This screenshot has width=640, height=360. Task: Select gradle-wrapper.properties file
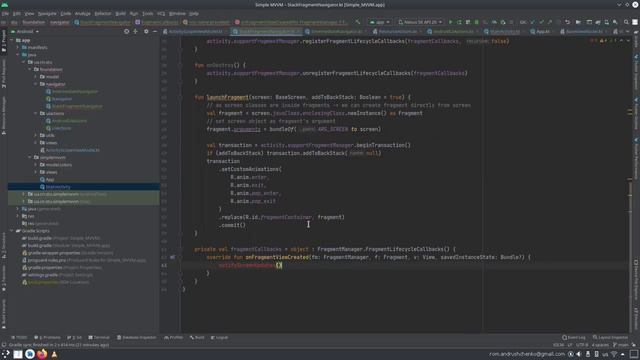pos(67,253)
